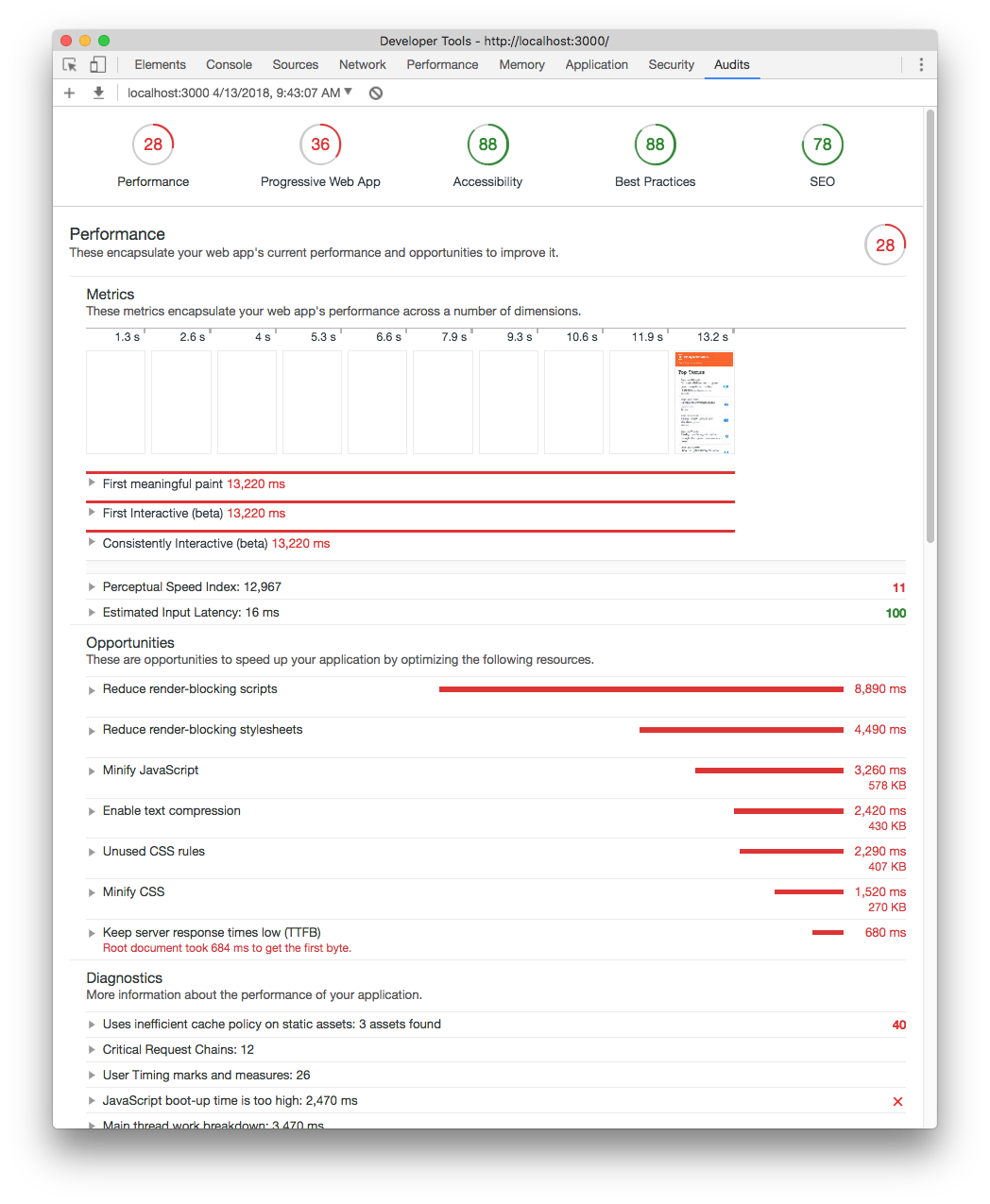
Task: Click the final filmstrip thumbnail at 13.2 s
Action: tap(704, 402)
